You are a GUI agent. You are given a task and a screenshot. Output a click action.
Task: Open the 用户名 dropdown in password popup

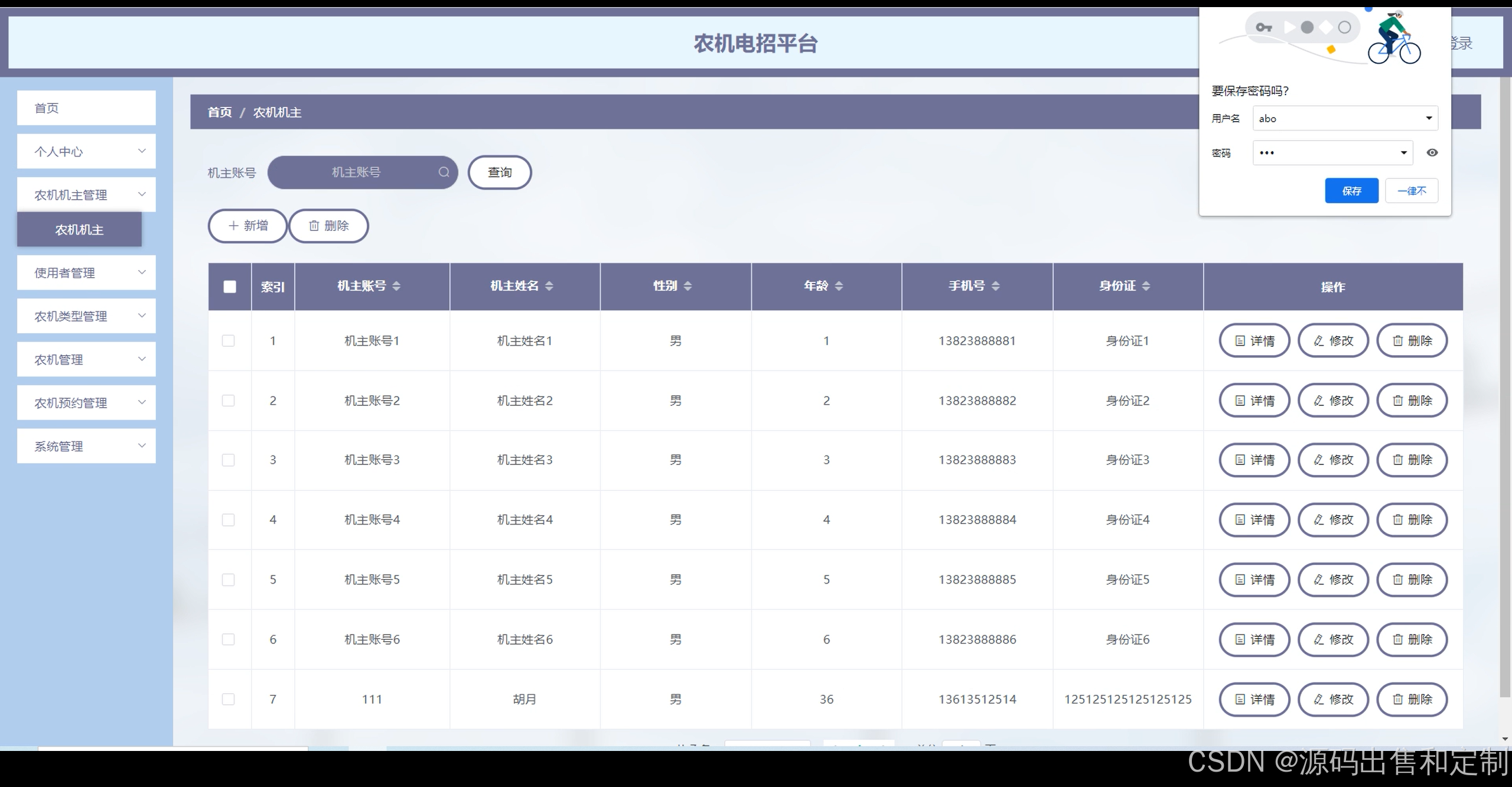click(x=1428, y=118)
